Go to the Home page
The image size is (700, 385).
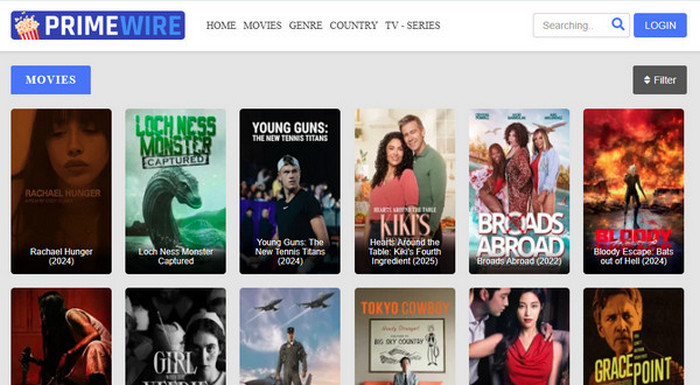tap(221, 25)
